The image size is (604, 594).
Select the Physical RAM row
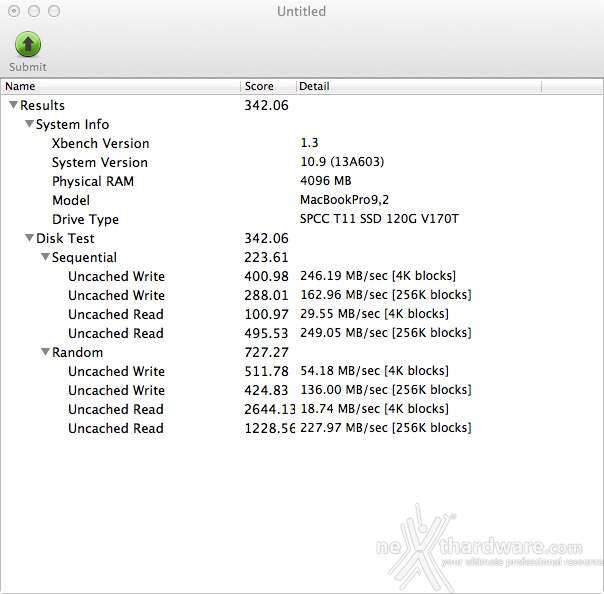click(x=302, y=181)
